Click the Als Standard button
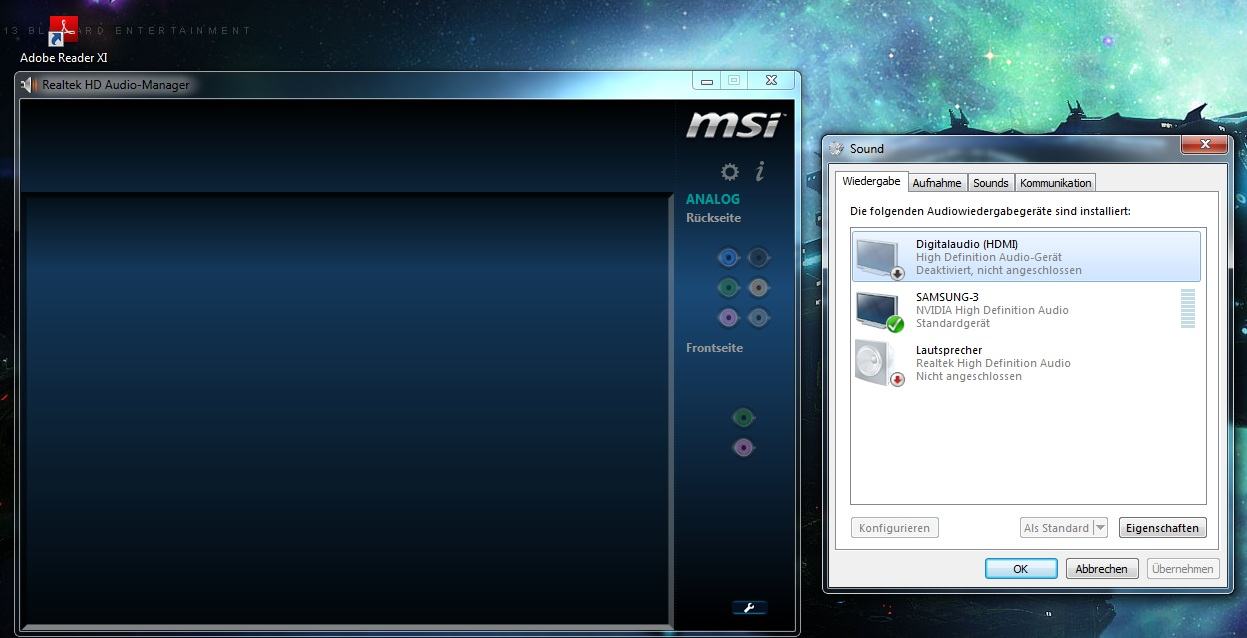Viewport: 1247px width, 638px height. (1056, 528)
